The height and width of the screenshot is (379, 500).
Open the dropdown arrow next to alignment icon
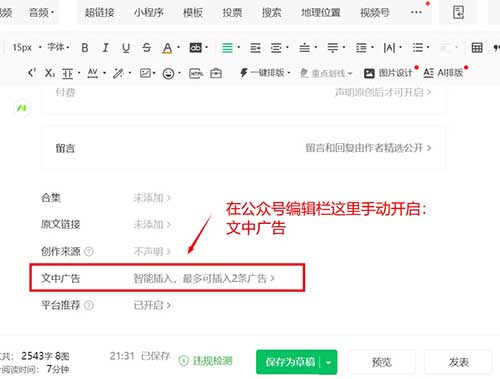[239, 48]
